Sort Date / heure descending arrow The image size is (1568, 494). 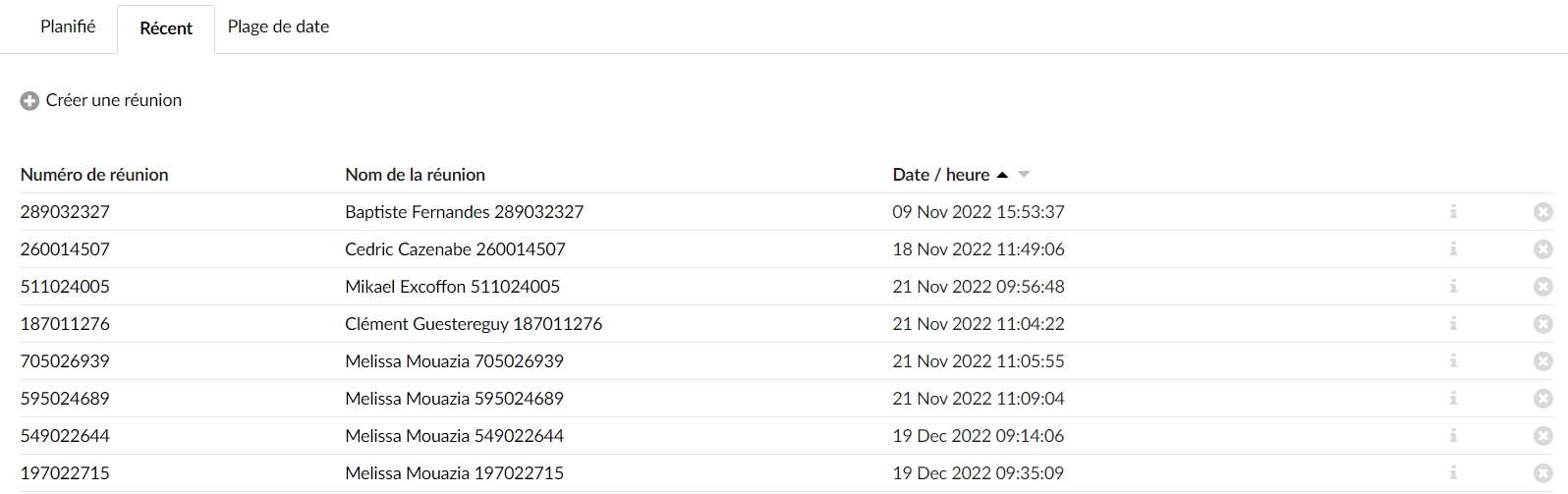coord(1024,175)
